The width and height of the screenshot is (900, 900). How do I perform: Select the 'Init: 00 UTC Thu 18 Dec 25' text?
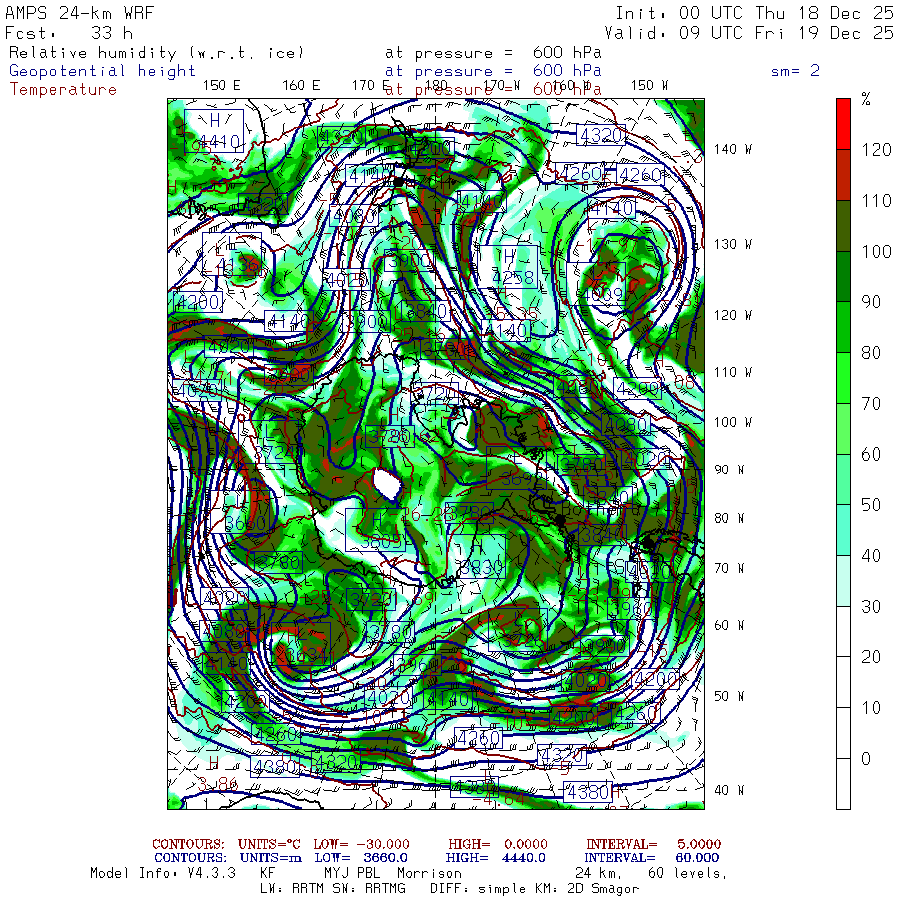click(754, 13)
